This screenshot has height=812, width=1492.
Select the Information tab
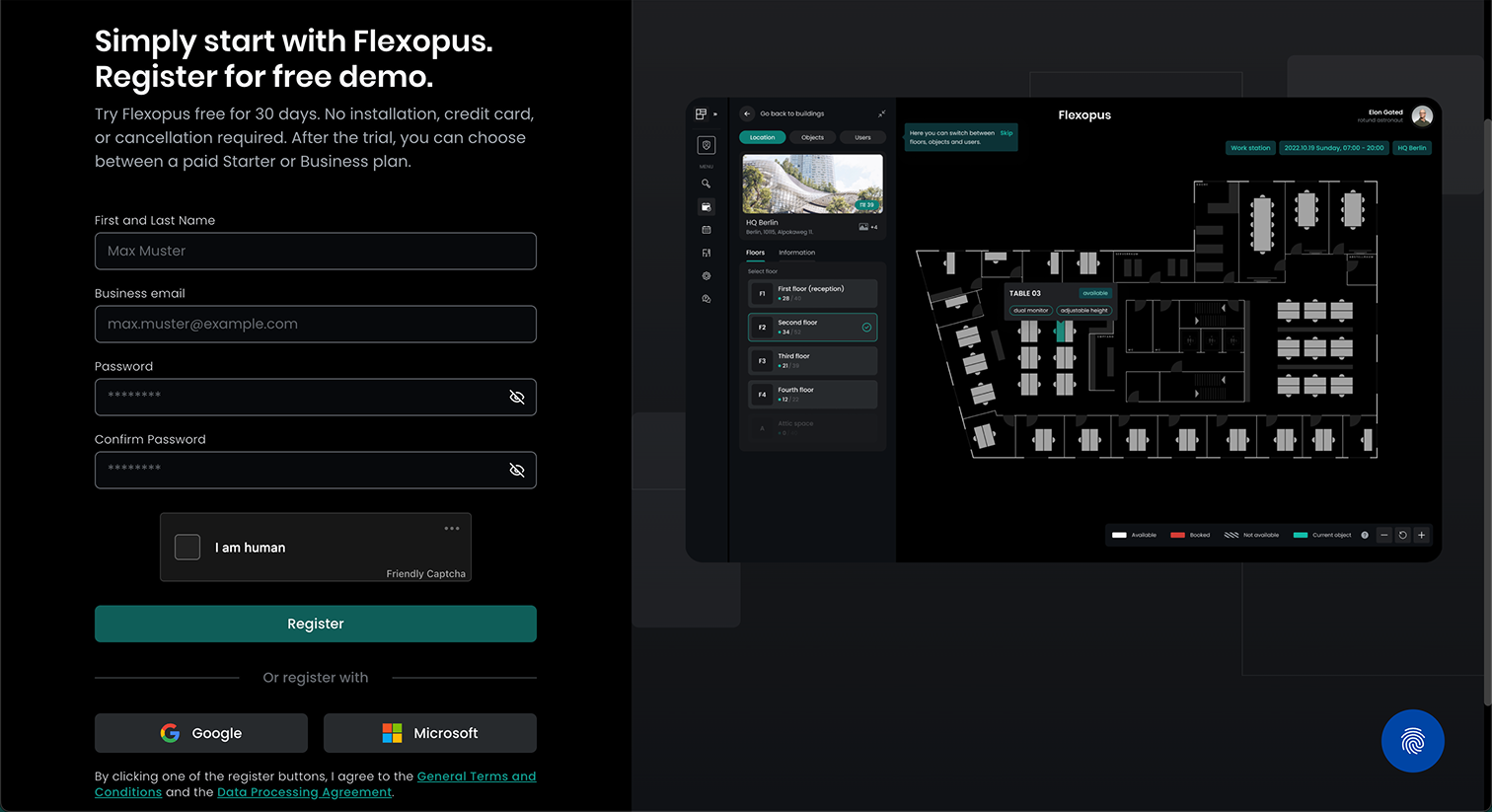(x=796, y=253)
